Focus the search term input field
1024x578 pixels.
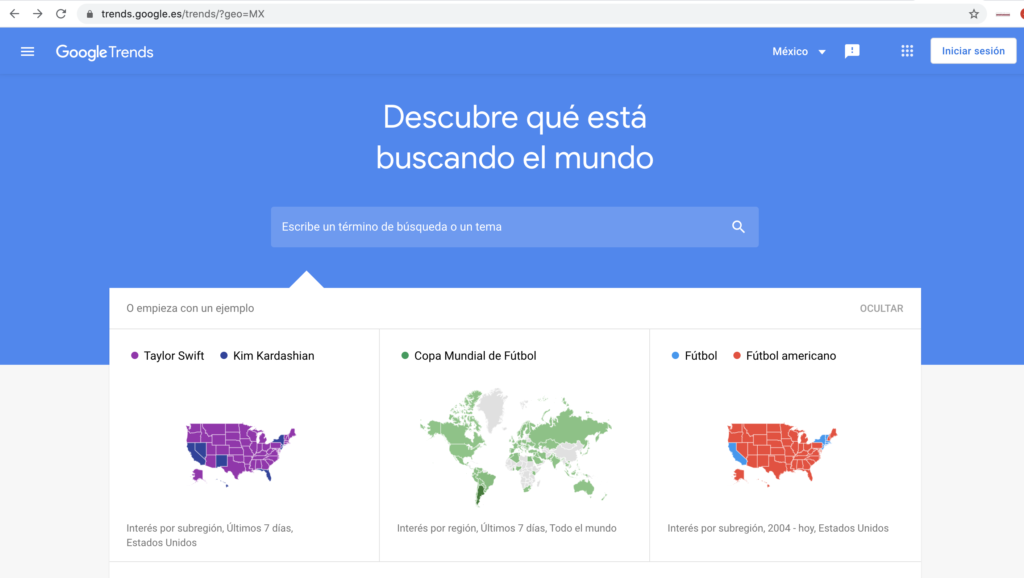[515, 227]
